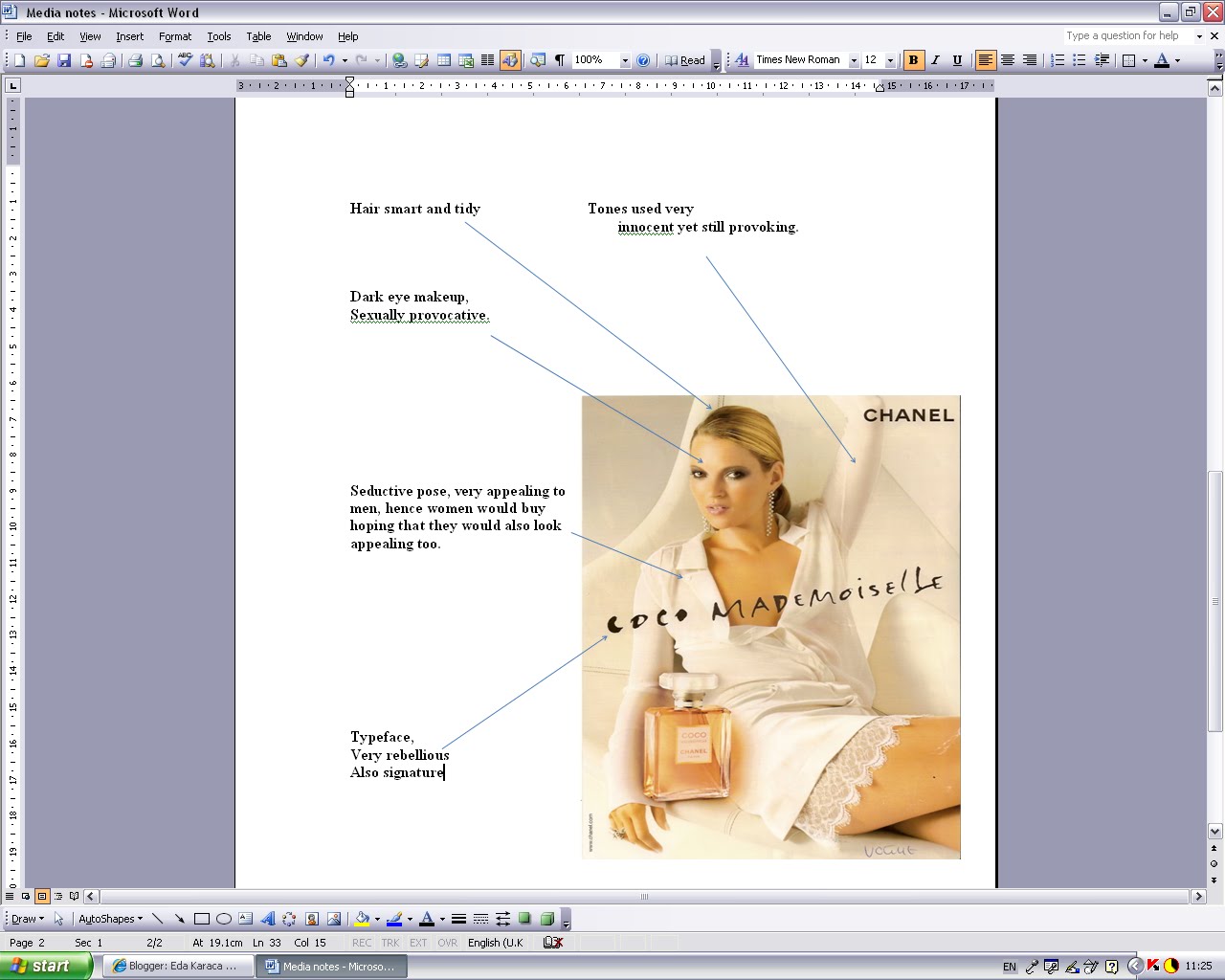Expand Line Color dropdown arrow
This screenshot has height=980, width=1225.
click(x=410, y=919)
